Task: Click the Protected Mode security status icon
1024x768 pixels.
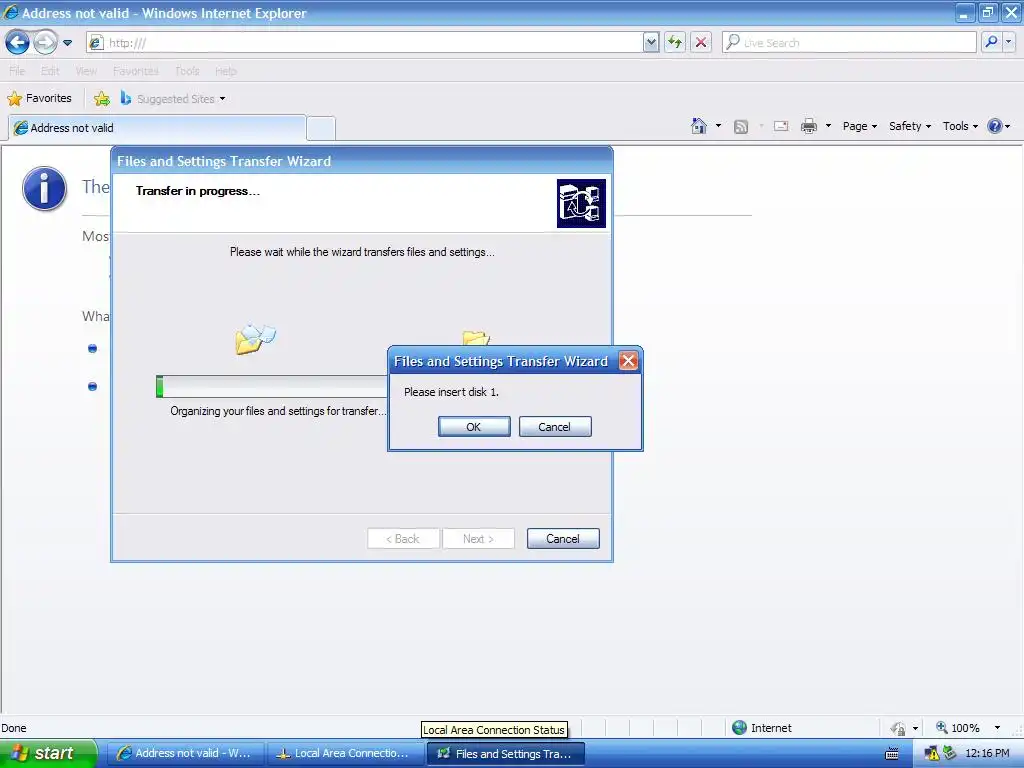Action: click(x=898, y=728)
